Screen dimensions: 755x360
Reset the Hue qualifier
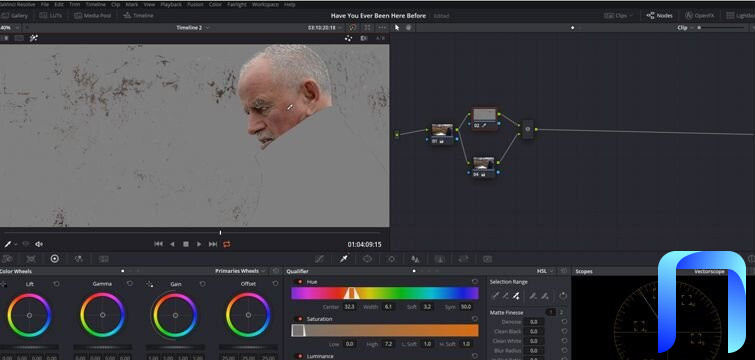(x=475, y=282)
